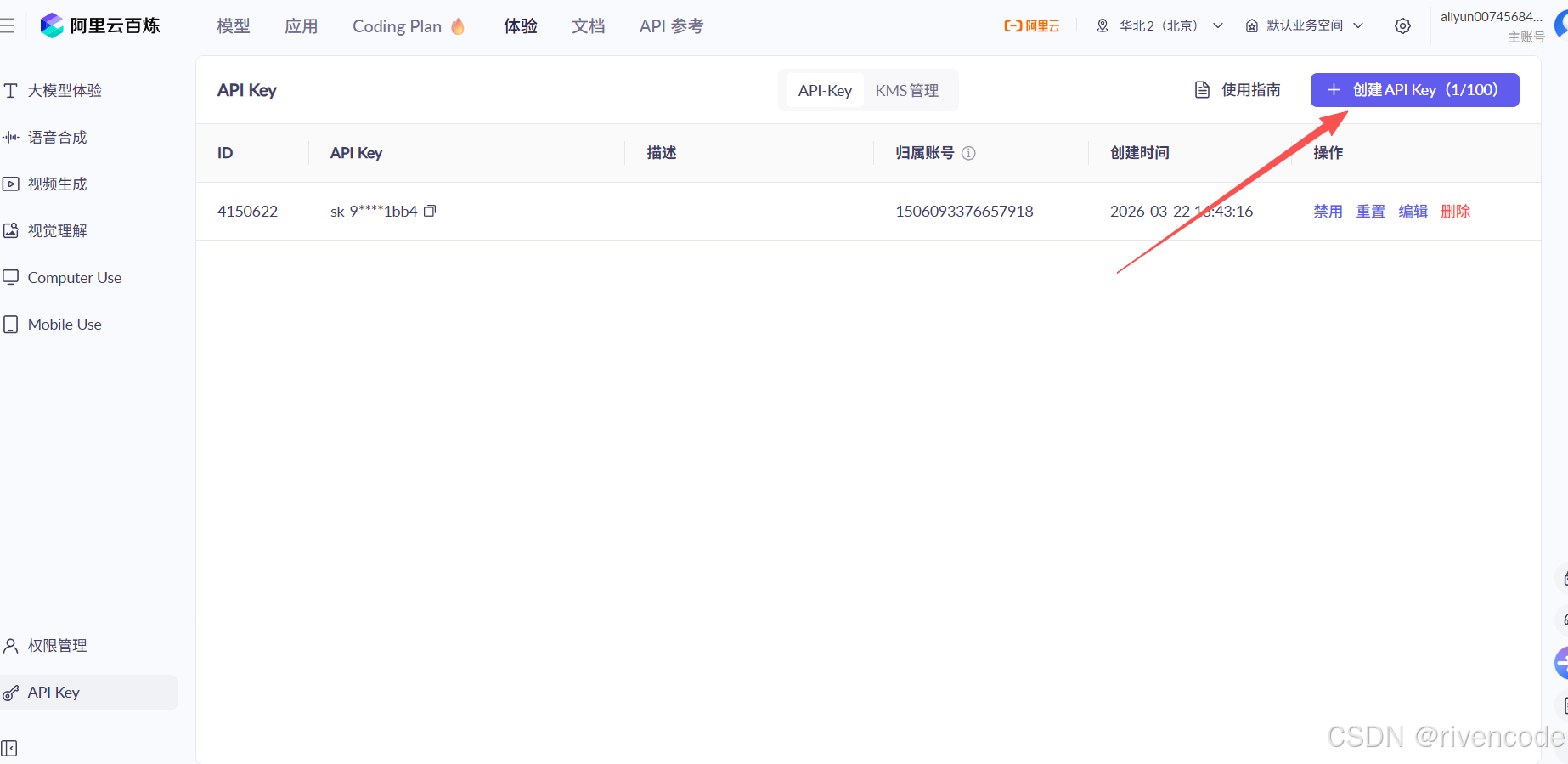Expand the 华北2（北京）region dropdown
Viewport: 1568px width, 764px height.
point(1159,25)
